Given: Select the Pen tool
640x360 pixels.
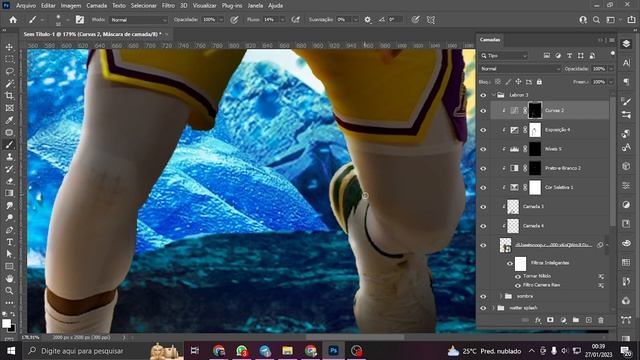Looking at the screenshot, I should 9,230.
